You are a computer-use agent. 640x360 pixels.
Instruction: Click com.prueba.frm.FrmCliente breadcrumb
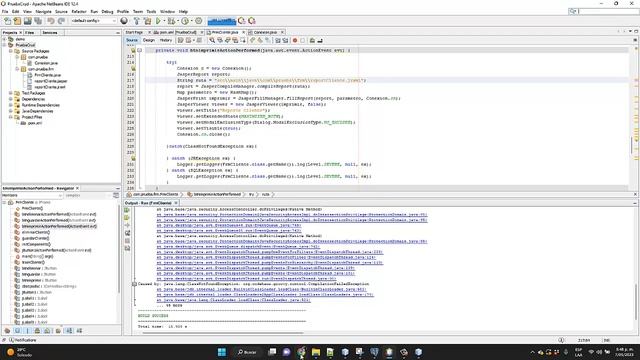[156, 194]
